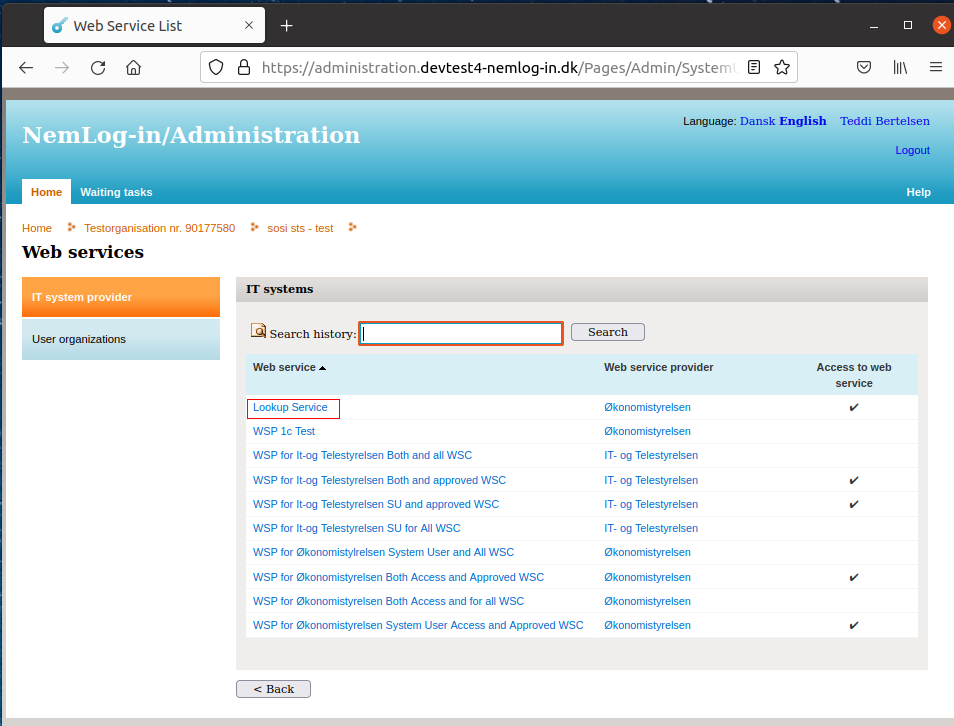The image size is (954, 726).
Task: Switch to the Waiting tasks tab
Action: coord(116,192)
